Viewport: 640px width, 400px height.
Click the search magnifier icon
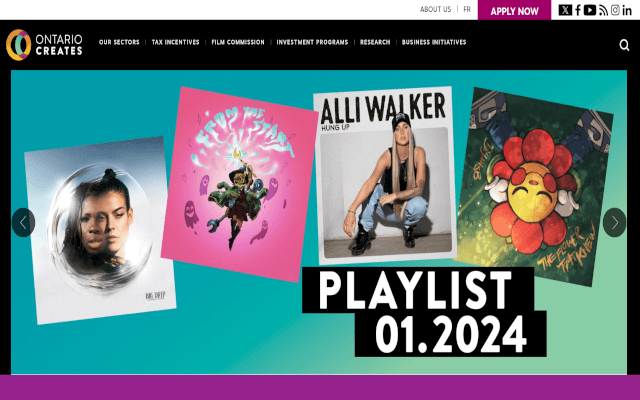[624, 45]
